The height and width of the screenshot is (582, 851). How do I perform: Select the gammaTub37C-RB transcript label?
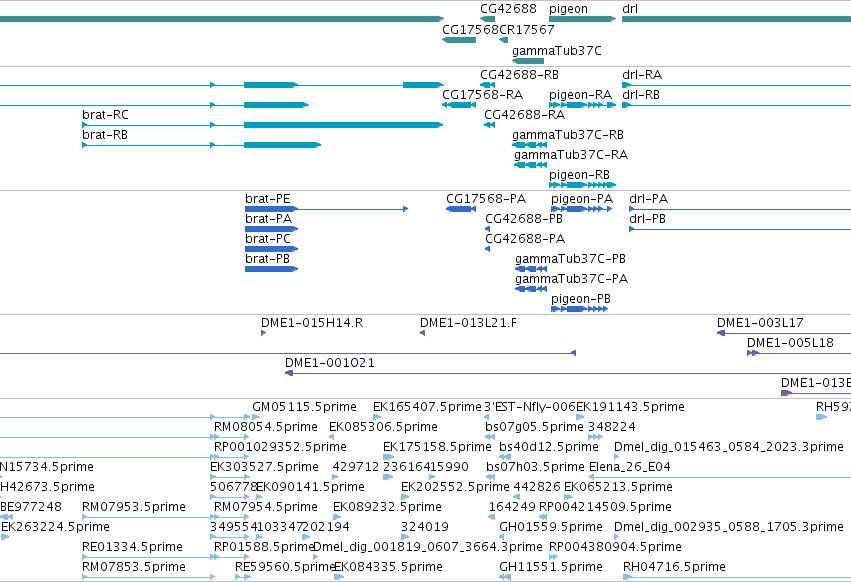point(568,135)
